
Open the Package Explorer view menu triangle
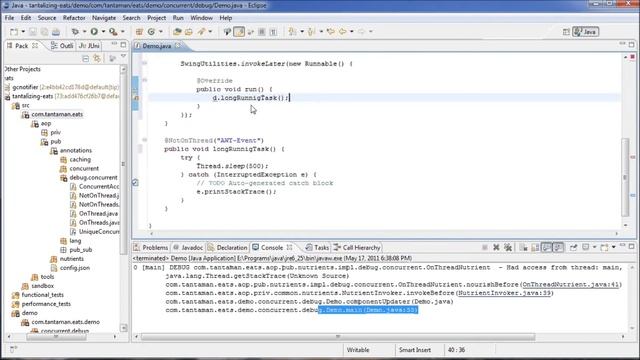[124, 57]
